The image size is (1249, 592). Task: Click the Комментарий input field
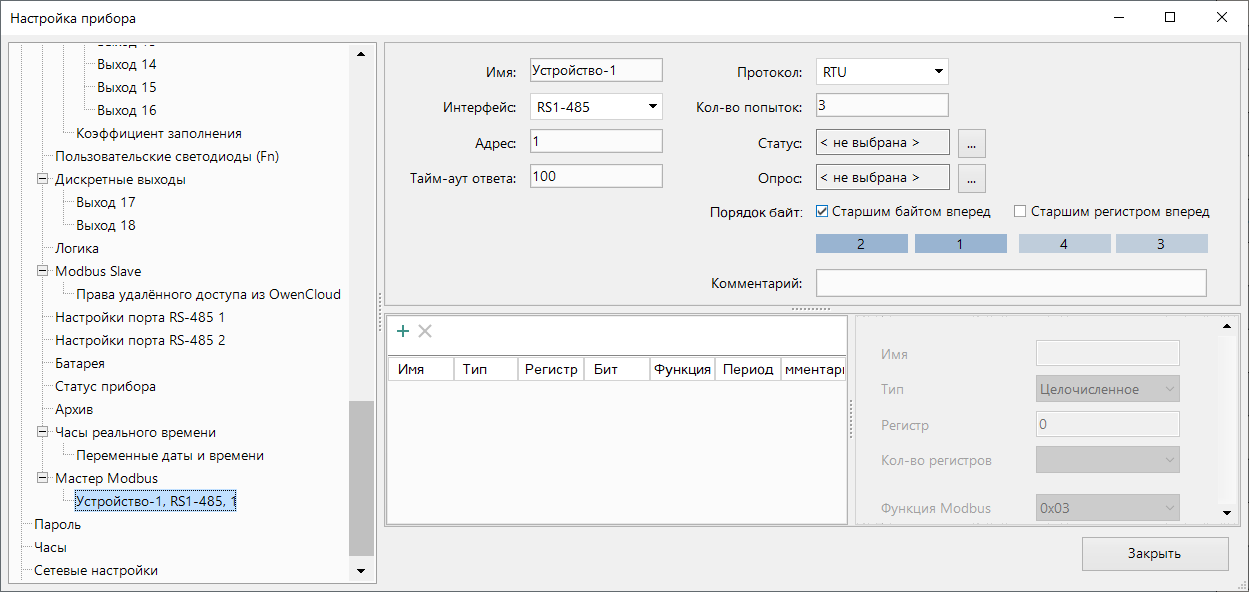coord(1011,283)
